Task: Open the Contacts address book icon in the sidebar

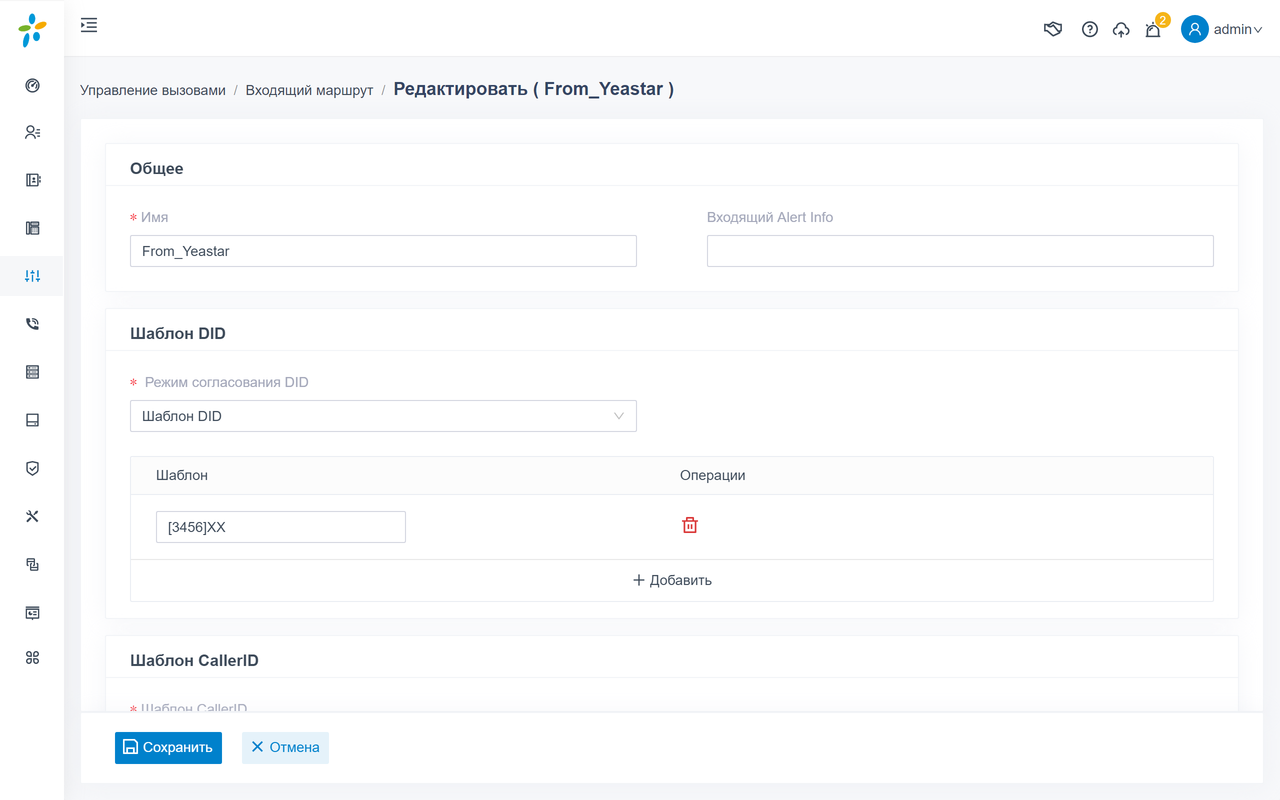Action: tap(32, 180)
